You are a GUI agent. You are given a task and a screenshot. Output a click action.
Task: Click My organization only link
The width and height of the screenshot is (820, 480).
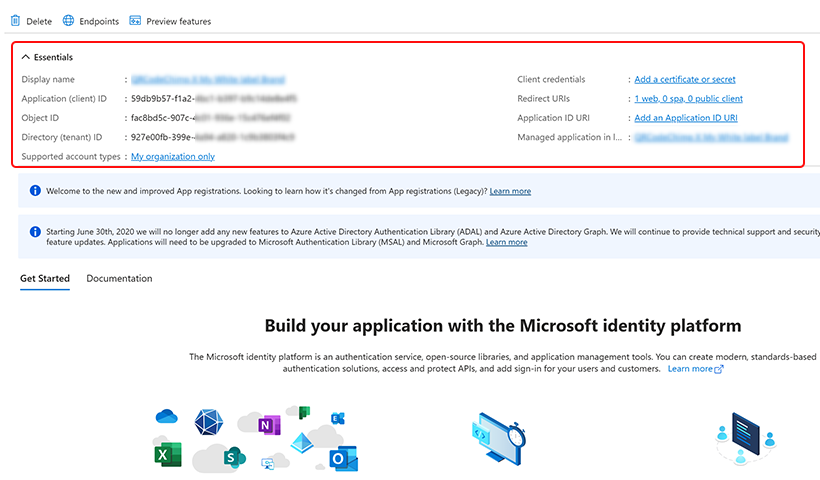173,157
